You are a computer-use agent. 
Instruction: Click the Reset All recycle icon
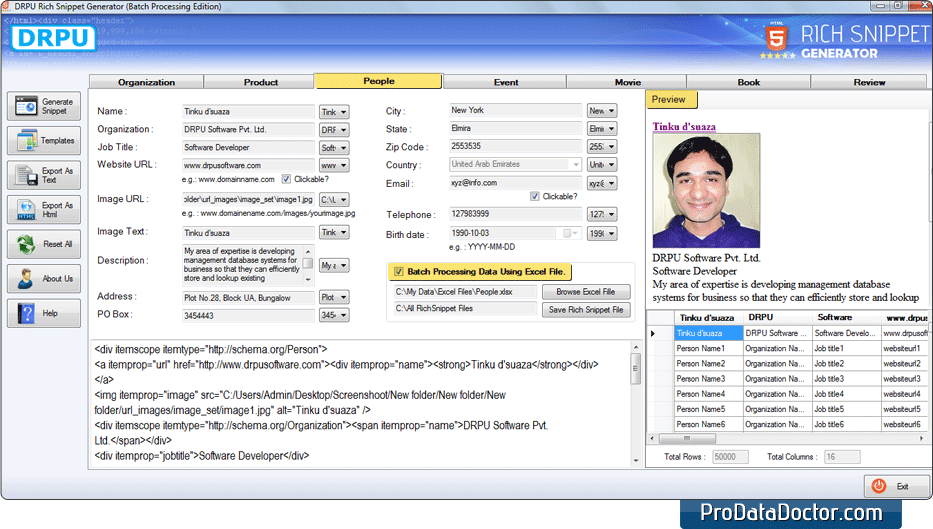[x=26, y=244]
